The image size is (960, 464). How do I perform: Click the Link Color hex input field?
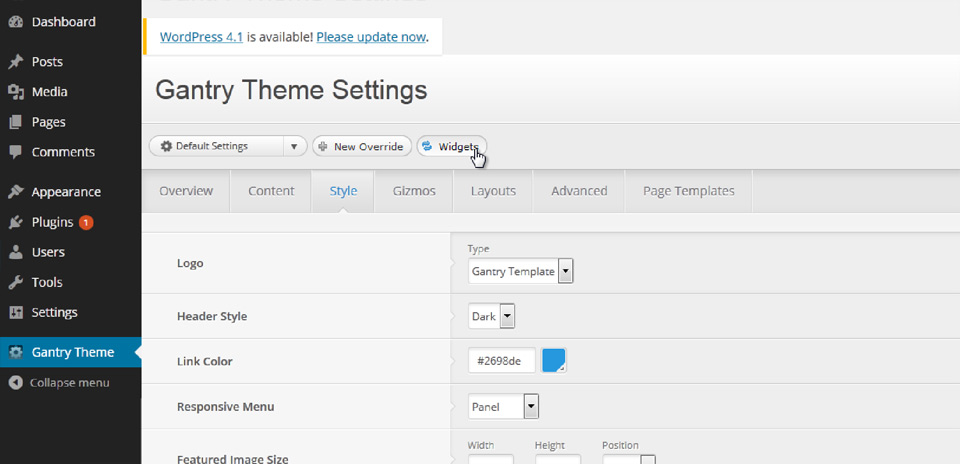coord(502,361)
